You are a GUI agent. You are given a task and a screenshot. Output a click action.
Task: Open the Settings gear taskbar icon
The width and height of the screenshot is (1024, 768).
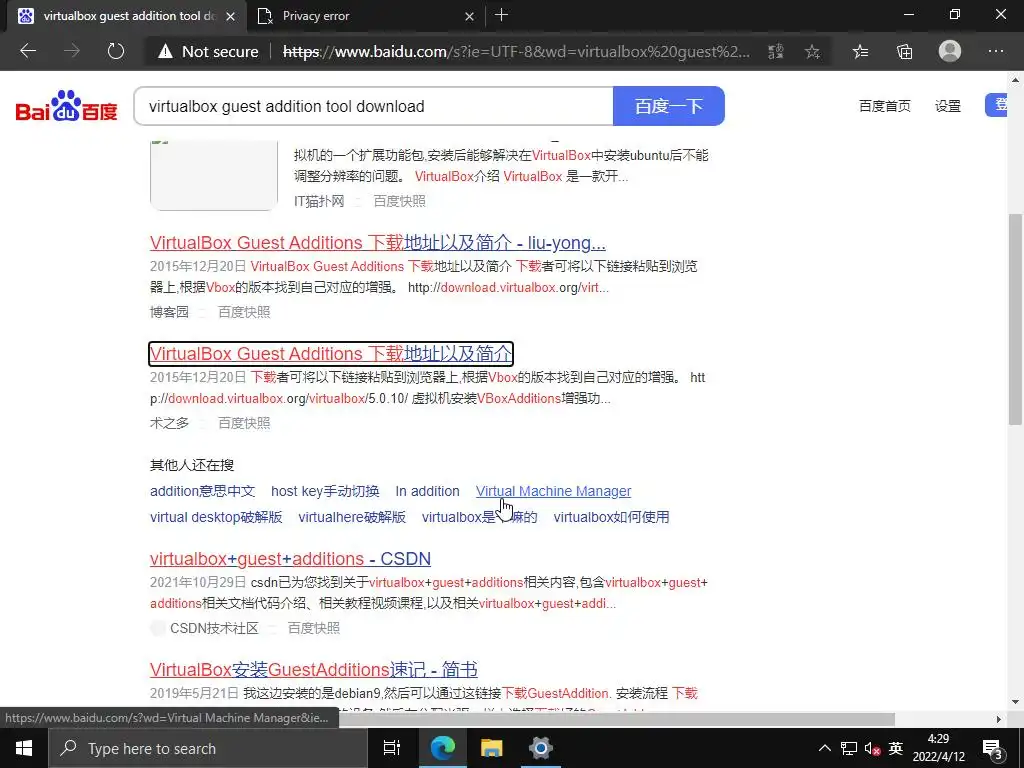click(x=541, y=748)
